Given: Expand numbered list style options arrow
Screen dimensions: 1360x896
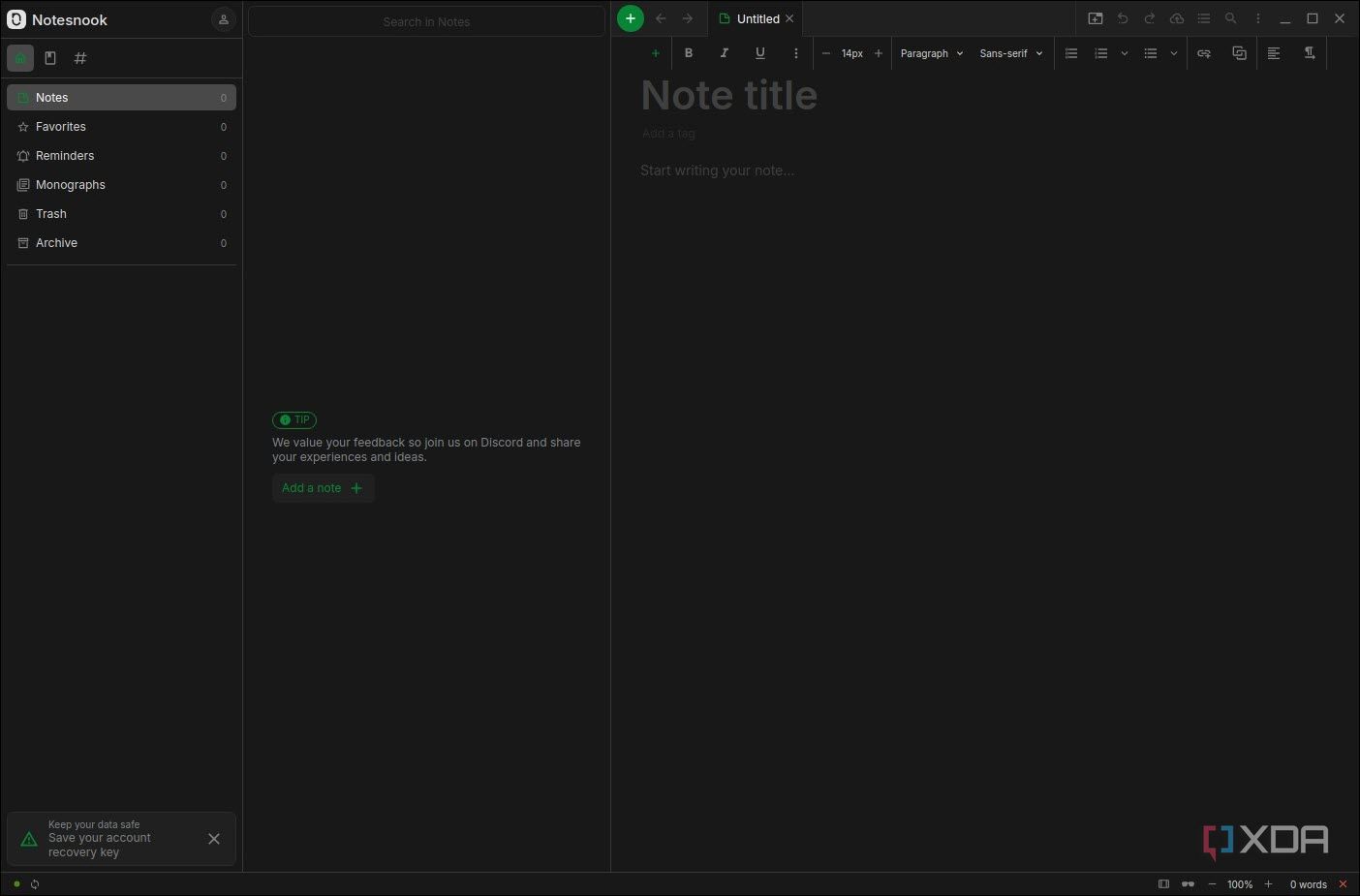Looking at the screenshot, I should click(x=1125, y=53).
